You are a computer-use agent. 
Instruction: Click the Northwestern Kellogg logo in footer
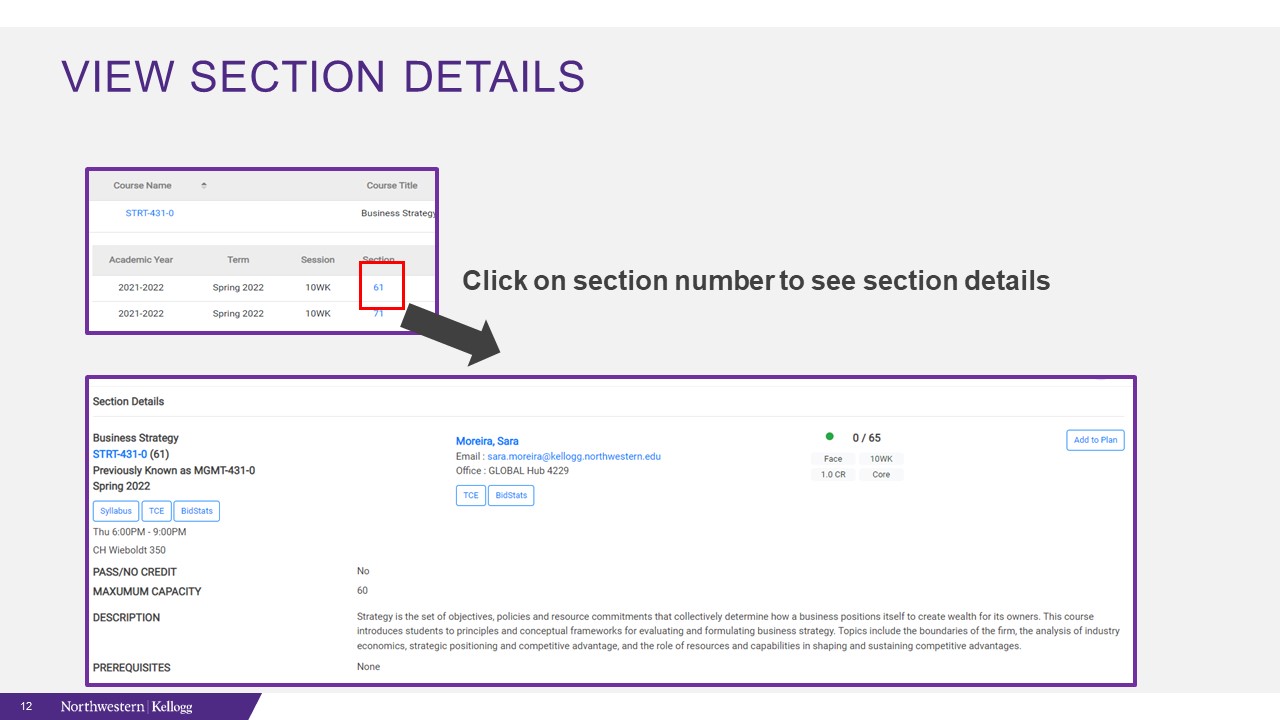(126, 707)
